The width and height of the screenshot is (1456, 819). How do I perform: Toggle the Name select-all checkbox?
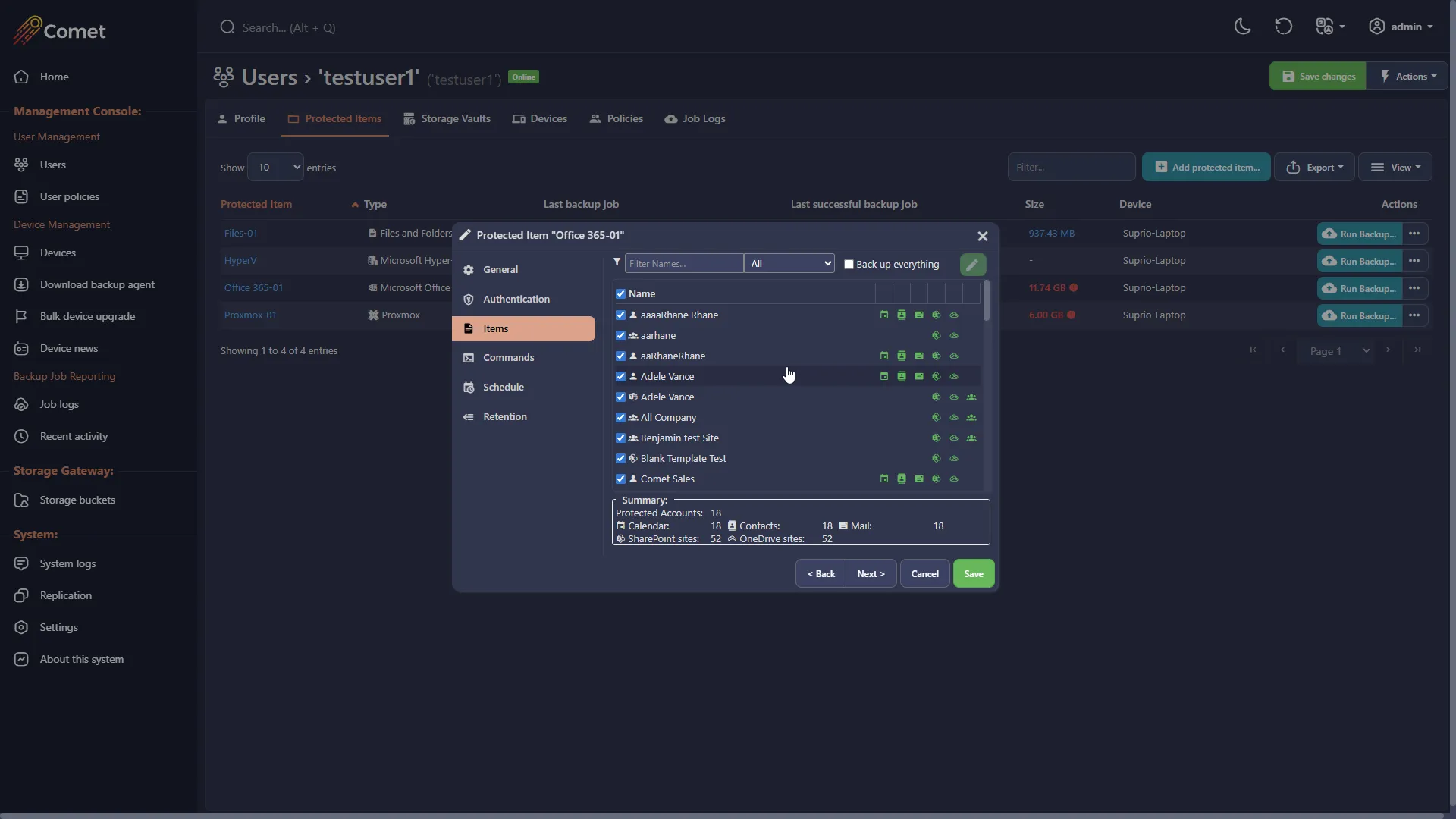621,293
